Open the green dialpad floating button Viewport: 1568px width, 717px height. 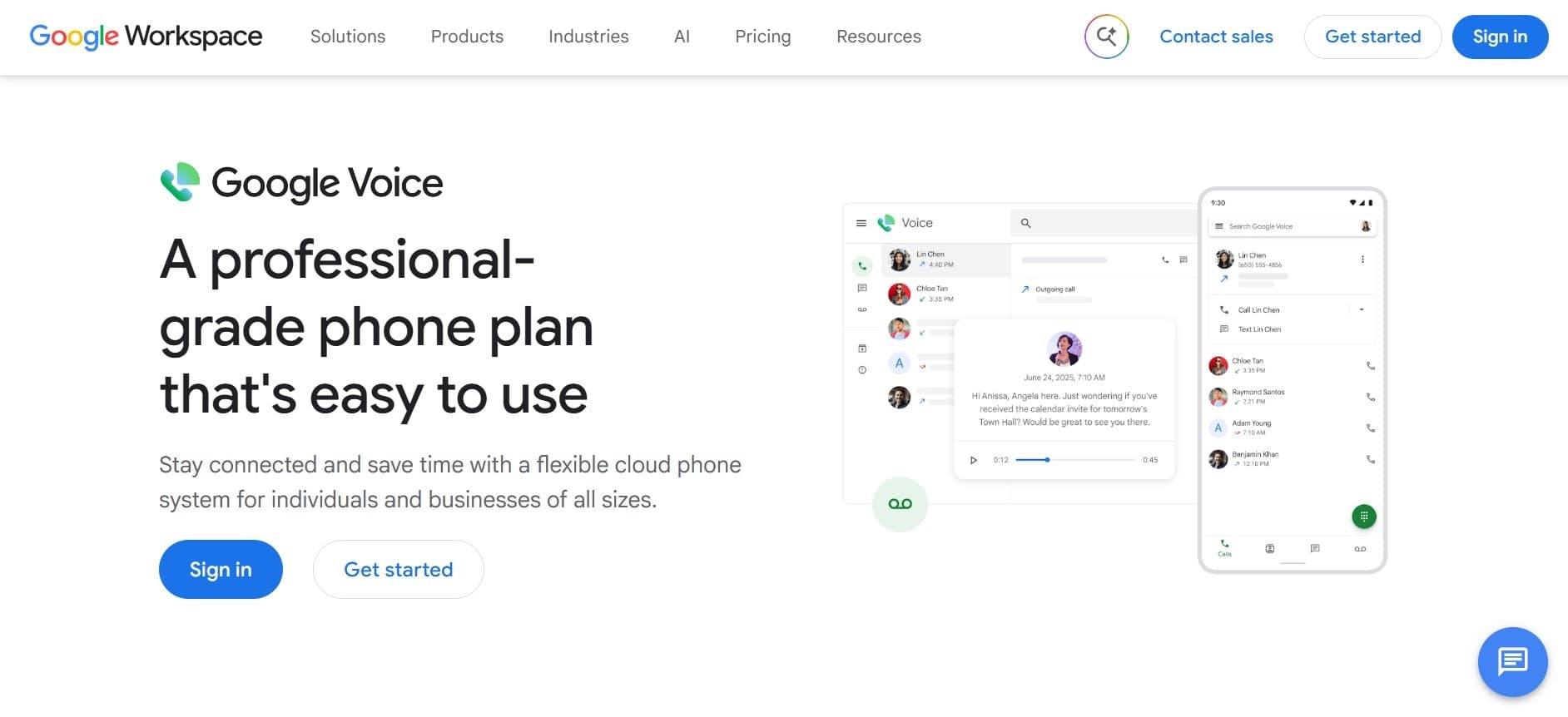1363,517
